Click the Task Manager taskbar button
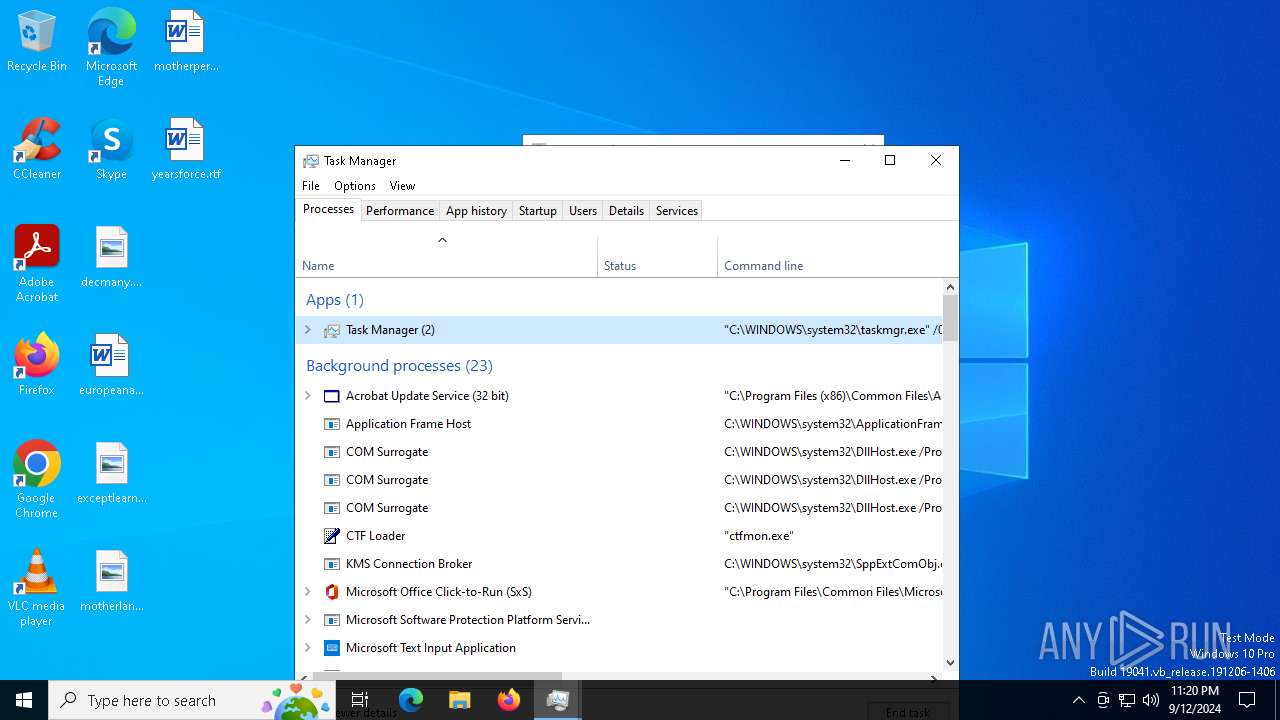Screen dimensions: 1280x720 [557, 700]
